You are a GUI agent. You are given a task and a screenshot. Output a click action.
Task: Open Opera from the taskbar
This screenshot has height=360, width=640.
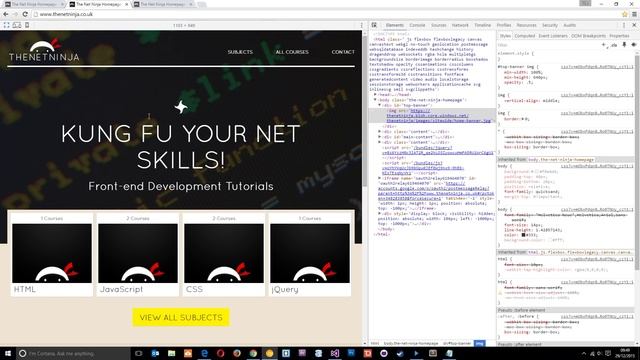[220, 353]
